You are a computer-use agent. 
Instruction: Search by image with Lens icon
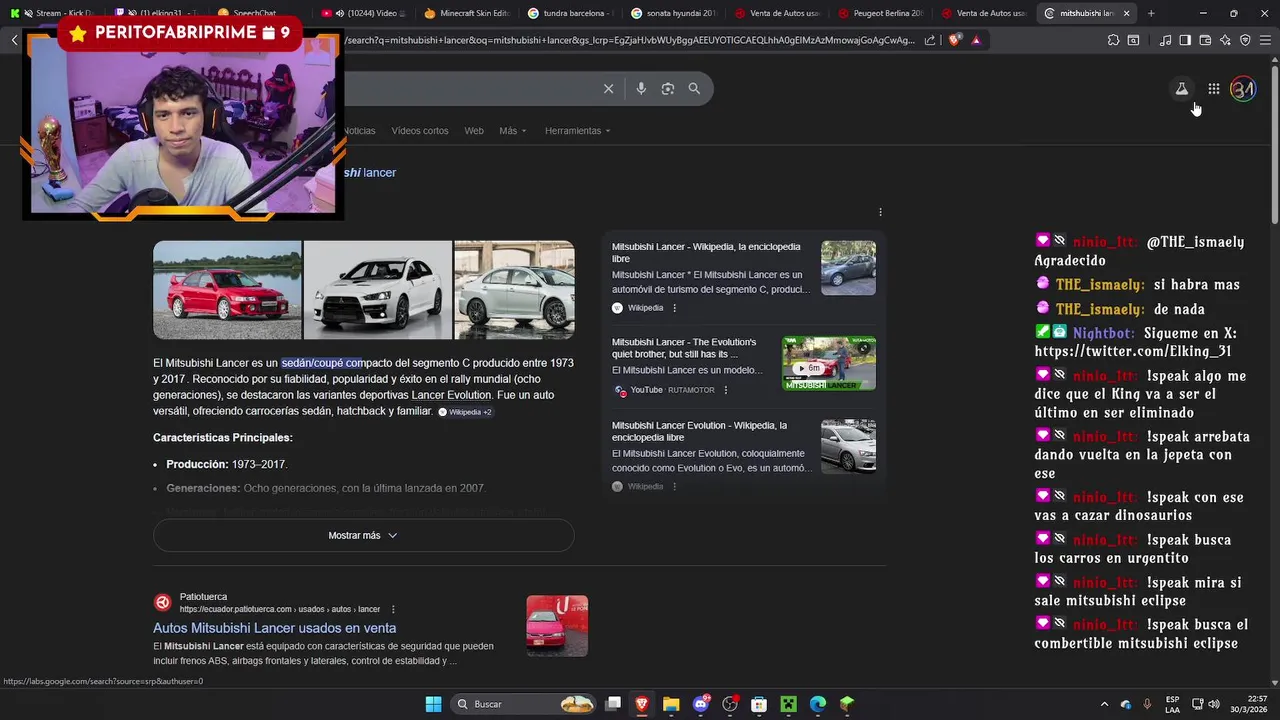tap(668, 89)
